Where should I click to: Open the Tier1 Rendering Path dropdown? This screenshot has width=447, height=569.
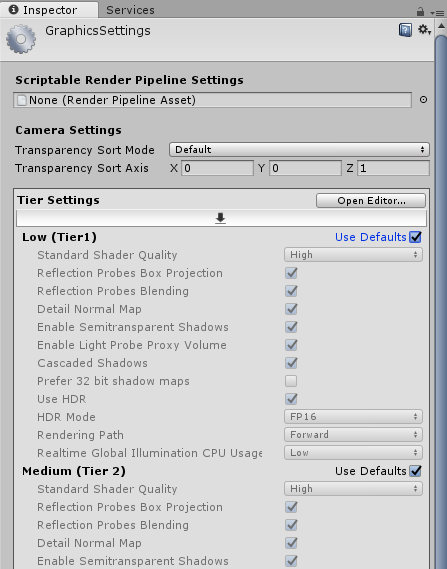click(353, 435)
